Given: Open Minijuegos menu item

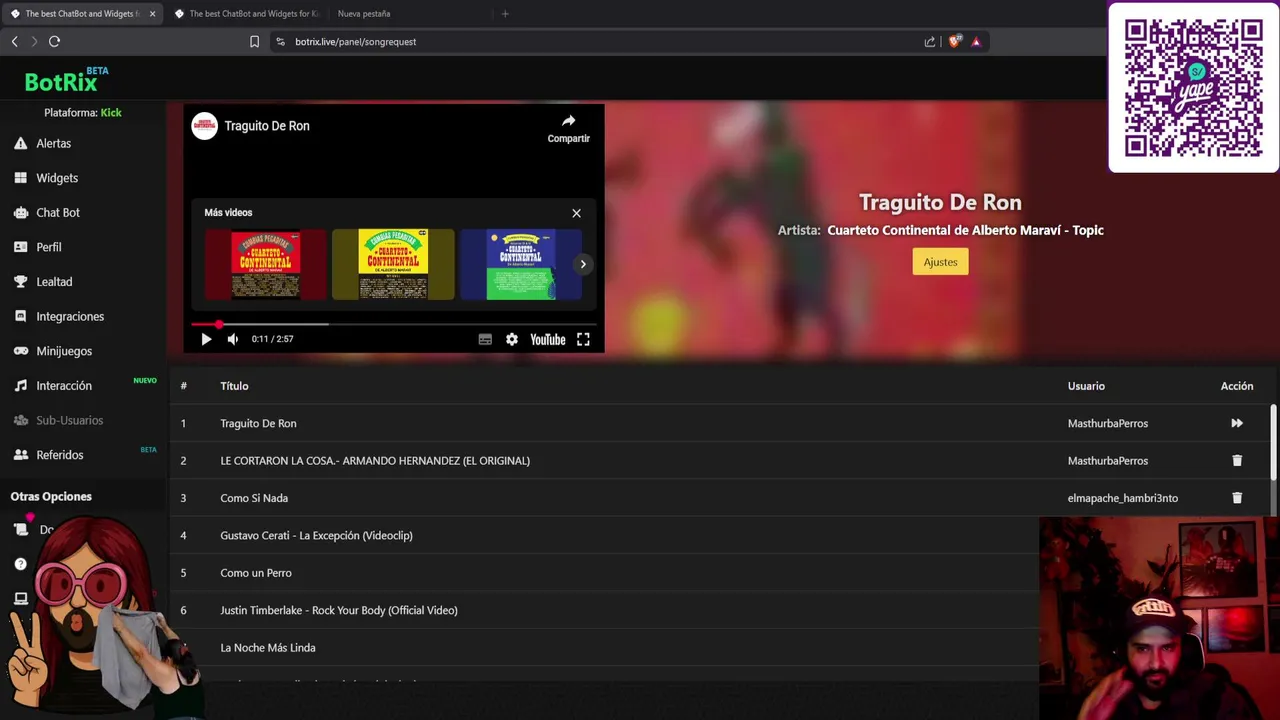Looking at the screenshot, I should tap(64, 351).
